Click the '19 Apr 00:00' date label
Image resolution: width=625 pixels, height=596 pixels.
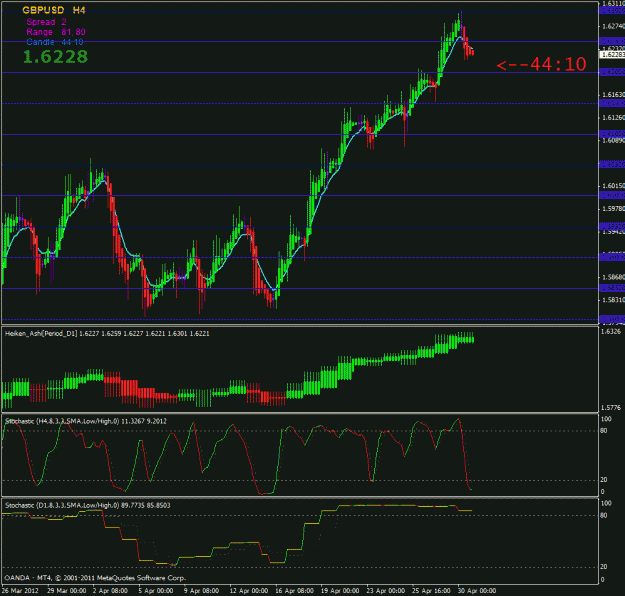340,590
